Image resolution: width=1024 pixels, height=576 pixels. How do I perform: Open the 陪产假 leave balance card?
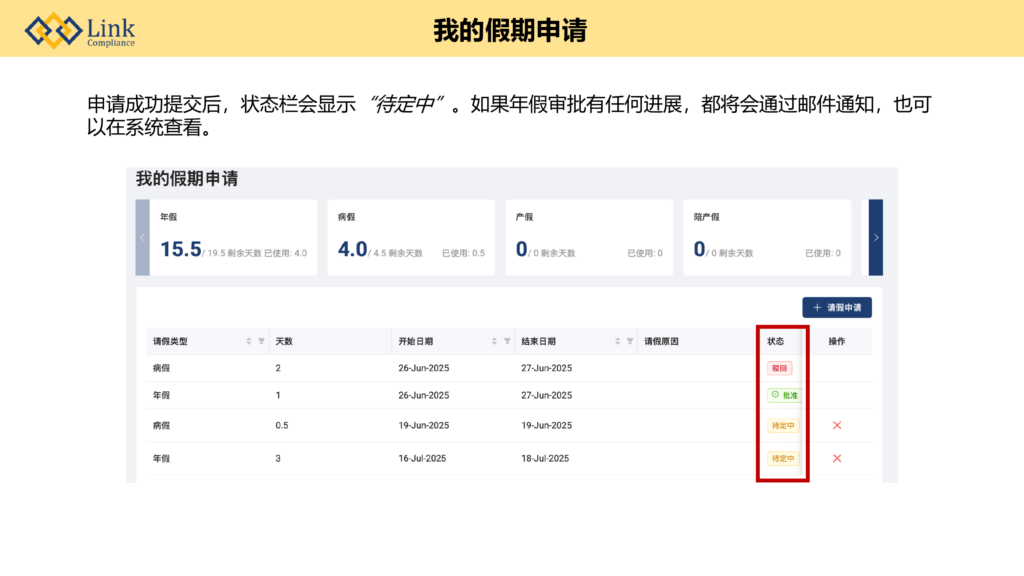click(766, 237)
